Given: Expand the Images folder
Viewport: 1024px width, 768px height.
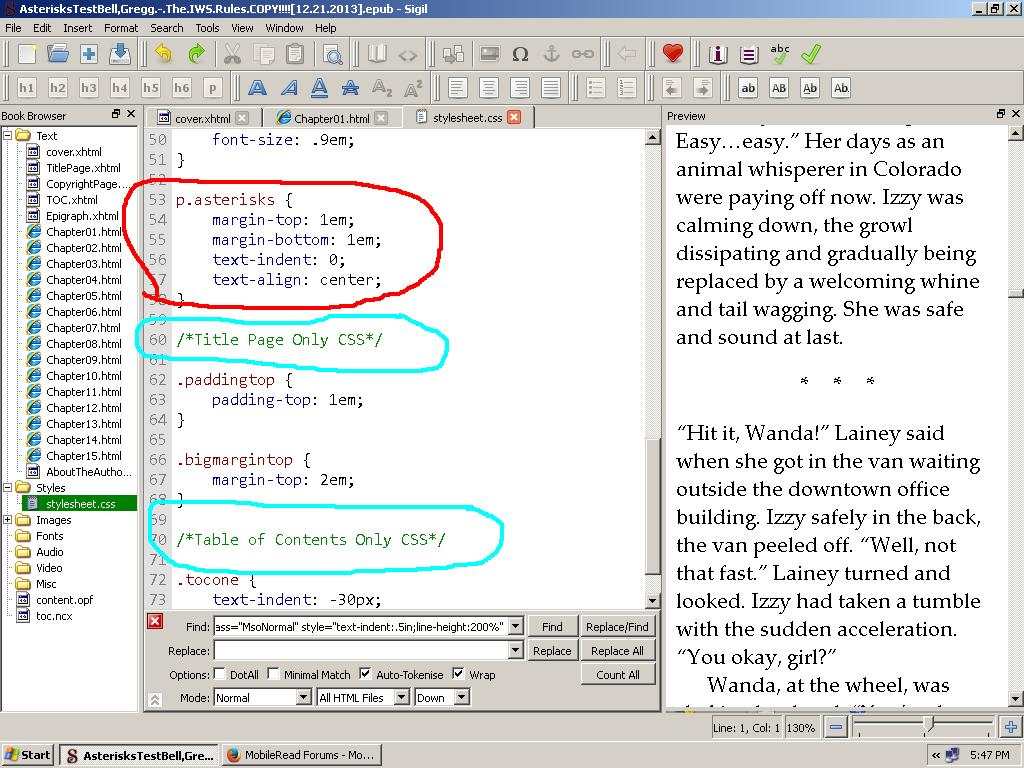Looking at the screenshot, I should click(8, 520).
